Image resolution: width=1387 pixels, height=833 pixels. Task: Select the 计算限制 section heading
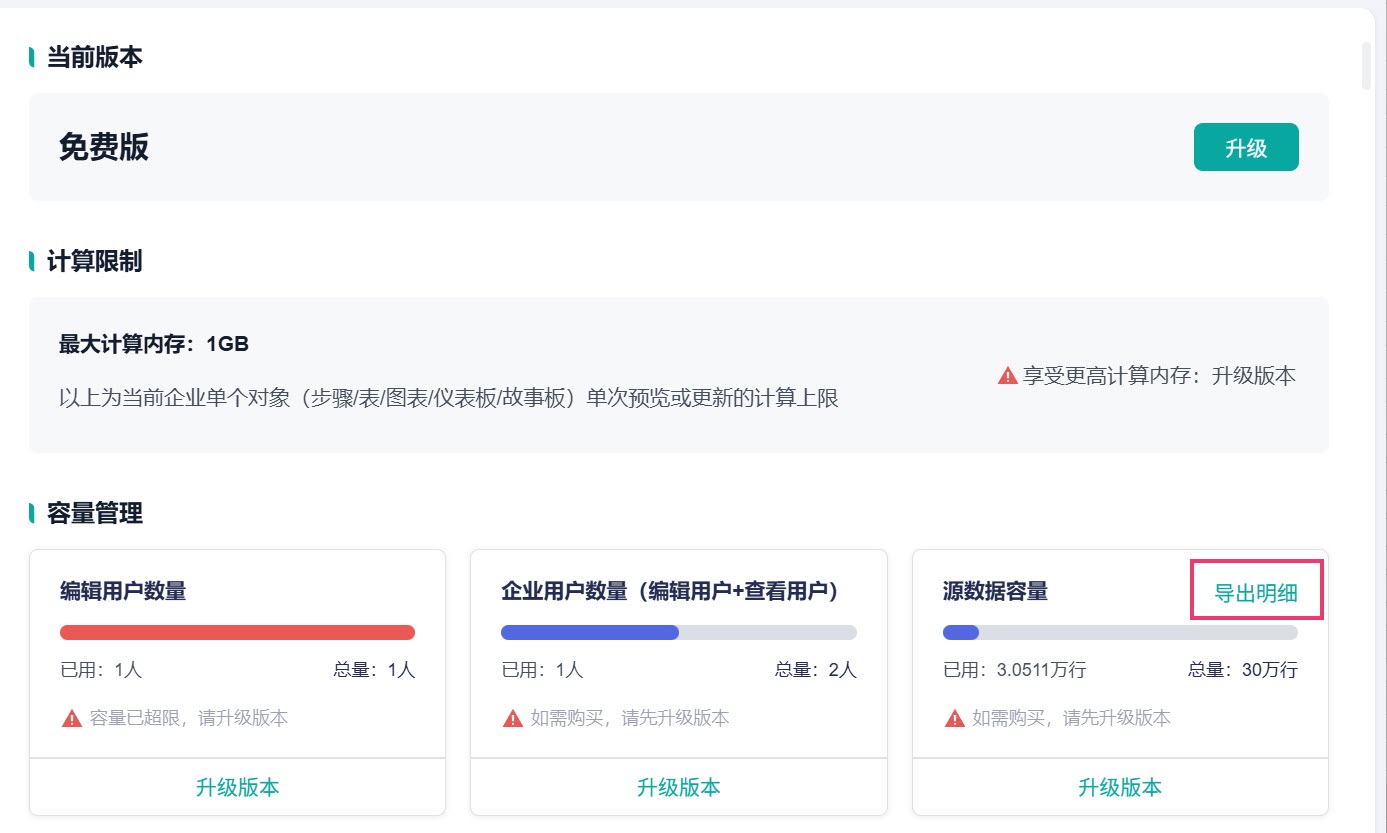95,261
